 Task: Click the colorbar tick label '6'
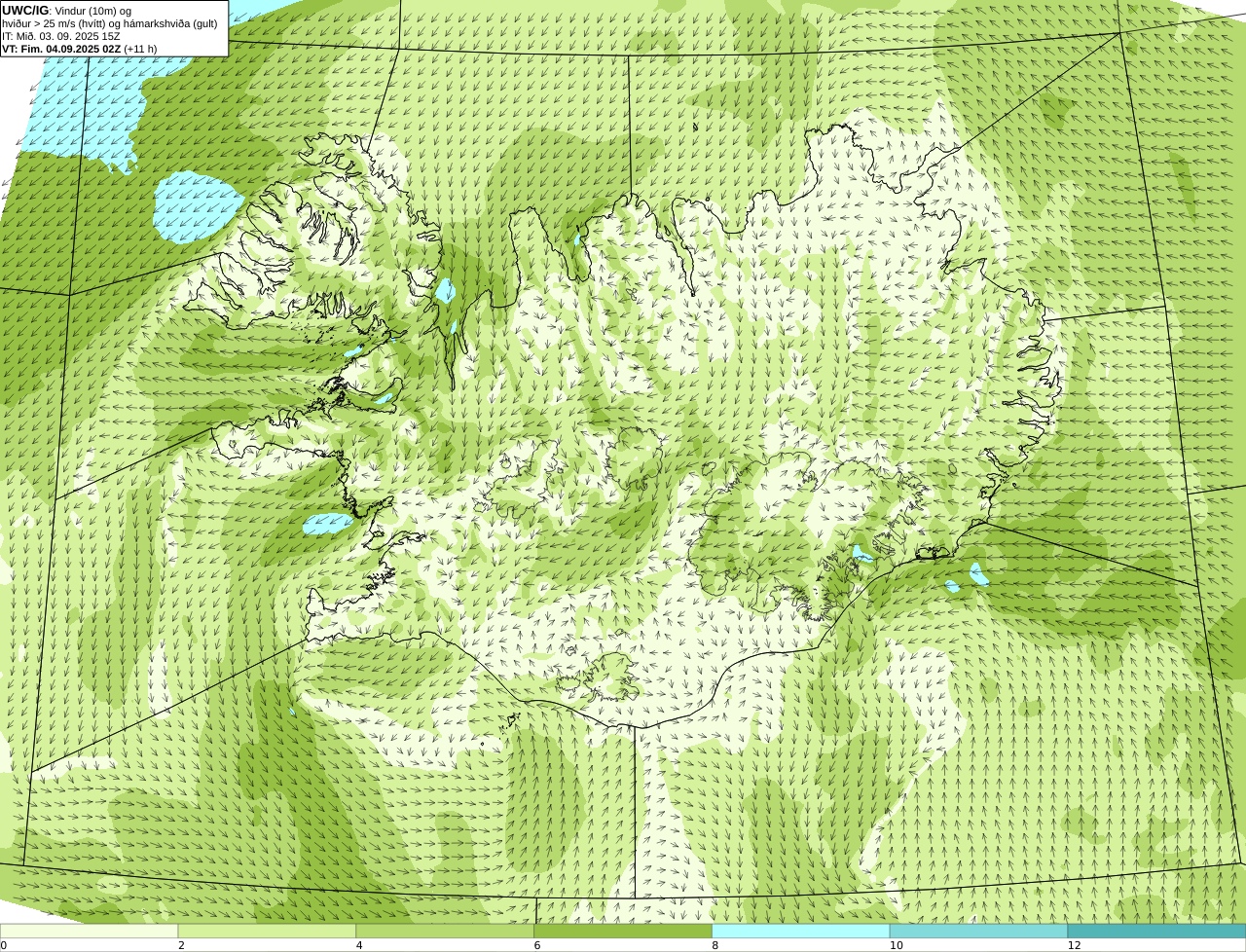pyautogui.click(x=537, y=945)
